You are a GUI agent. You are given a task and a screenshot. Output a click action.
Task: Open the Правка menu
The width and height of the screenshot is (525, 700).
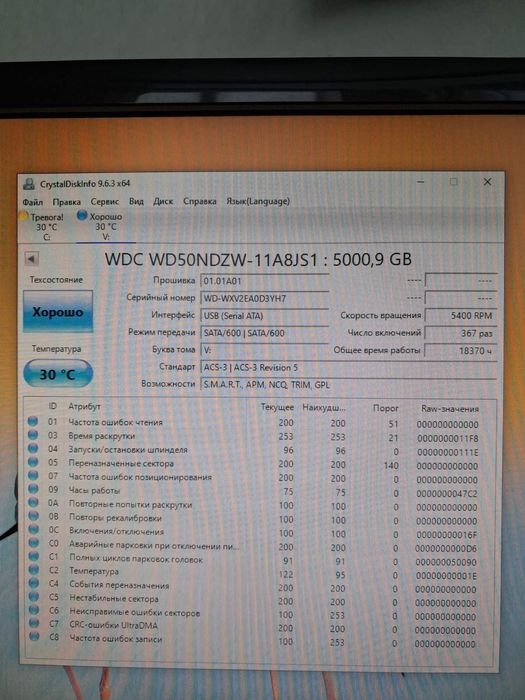(67, 202)
